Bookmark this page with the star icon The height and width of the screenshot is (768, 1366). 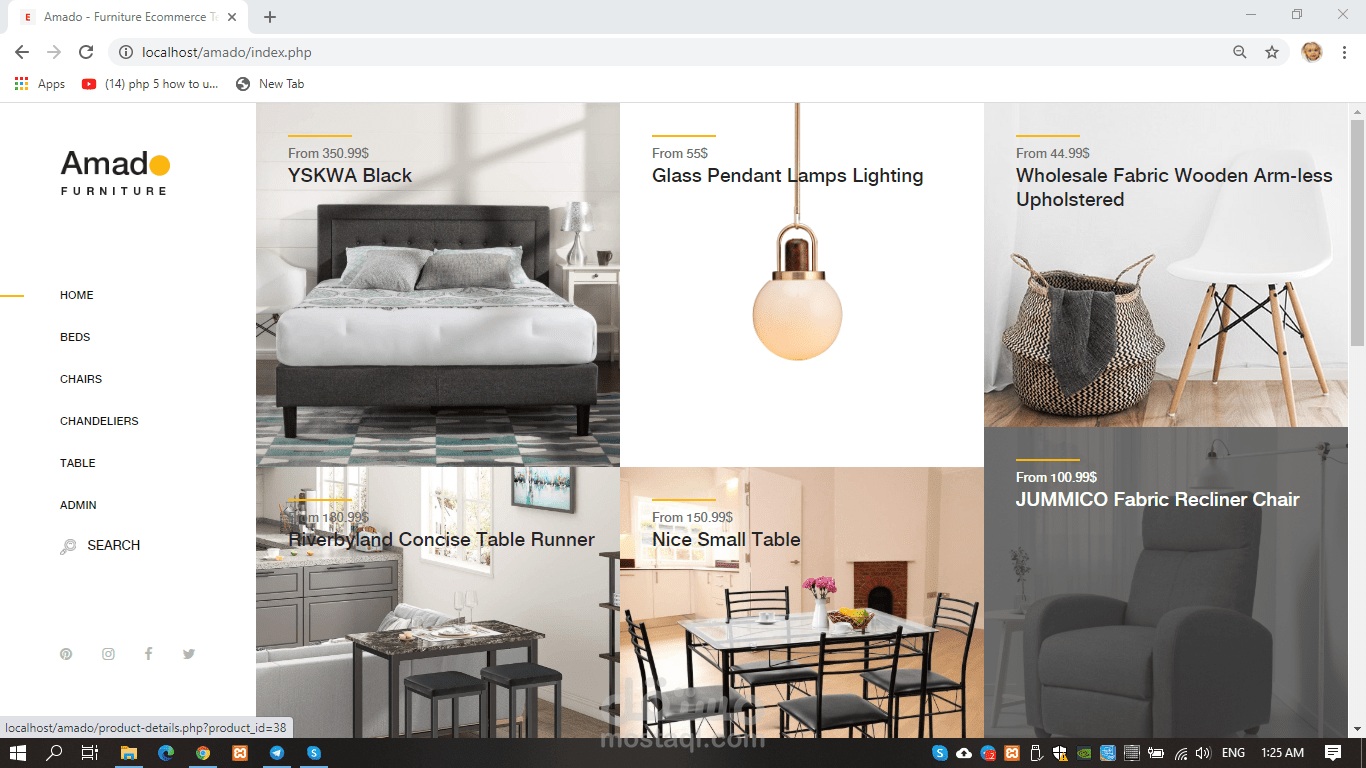[x=1272, y=52]
